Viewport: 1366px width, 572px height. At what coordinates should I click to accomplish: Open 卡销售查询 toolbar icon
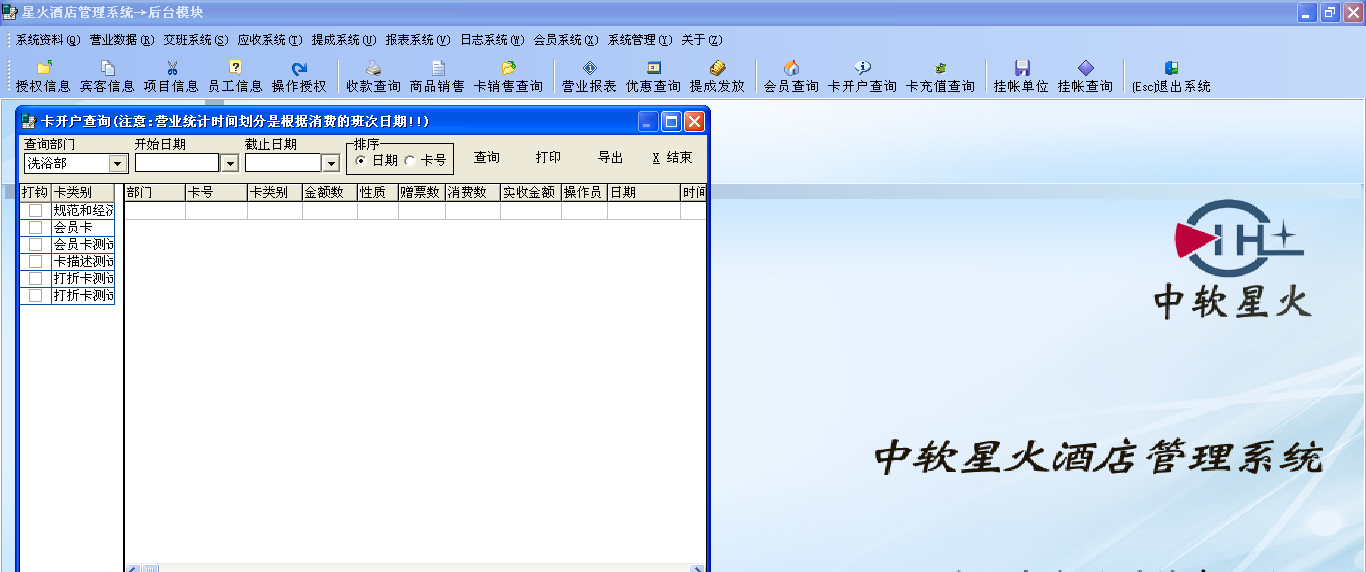coord(508,77)
